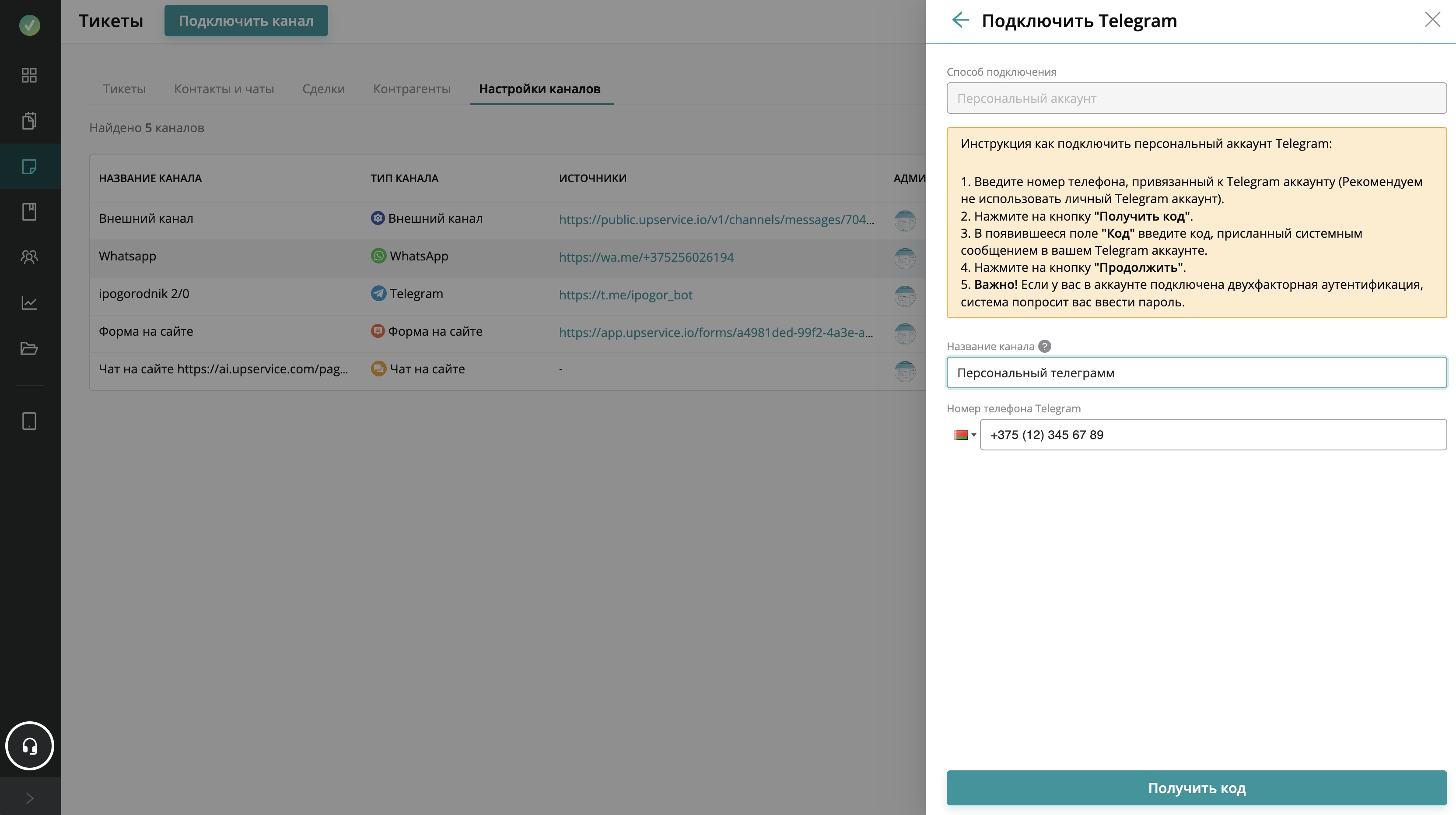The width and height of the screenshot is (1456, 815).
Task: Click the Внешний канал type icon
Action: [378, 218]
